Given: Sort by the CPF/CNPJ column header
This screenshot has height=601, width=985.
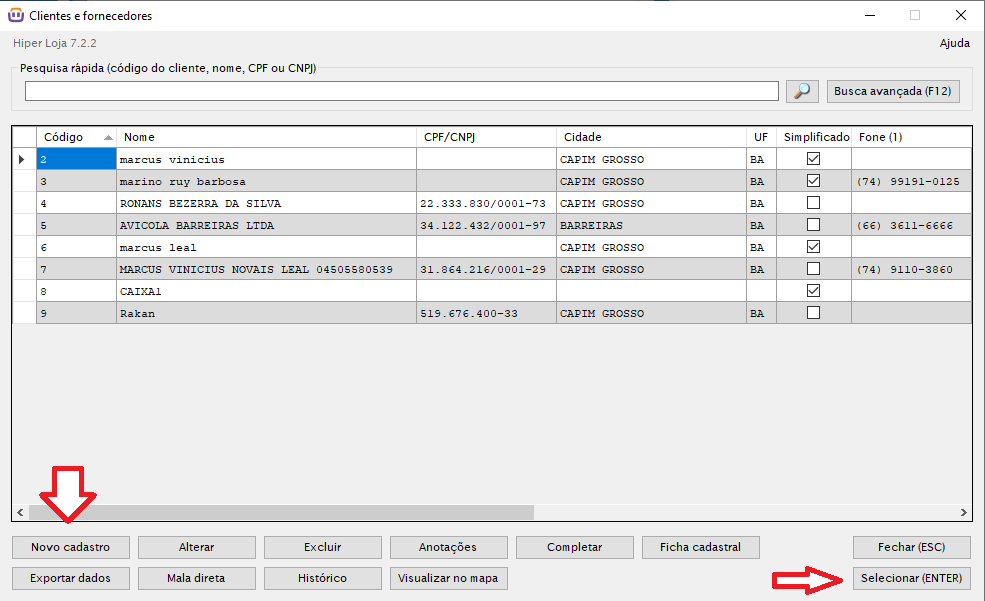Looking at the screenshot, I should point(486,137).
